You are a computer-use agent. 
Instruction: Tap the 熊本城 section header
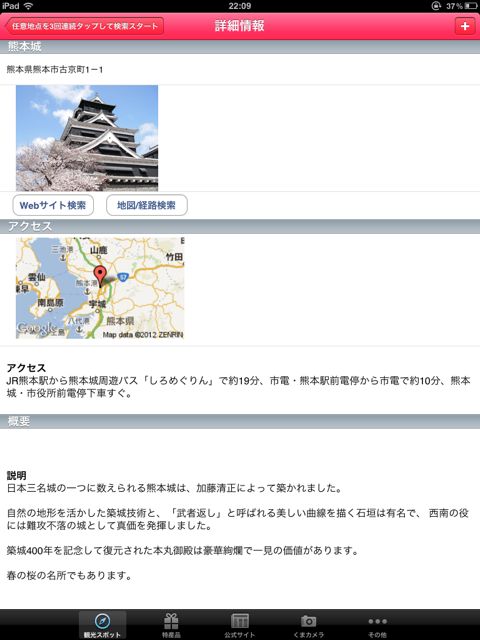pos(240,47)
